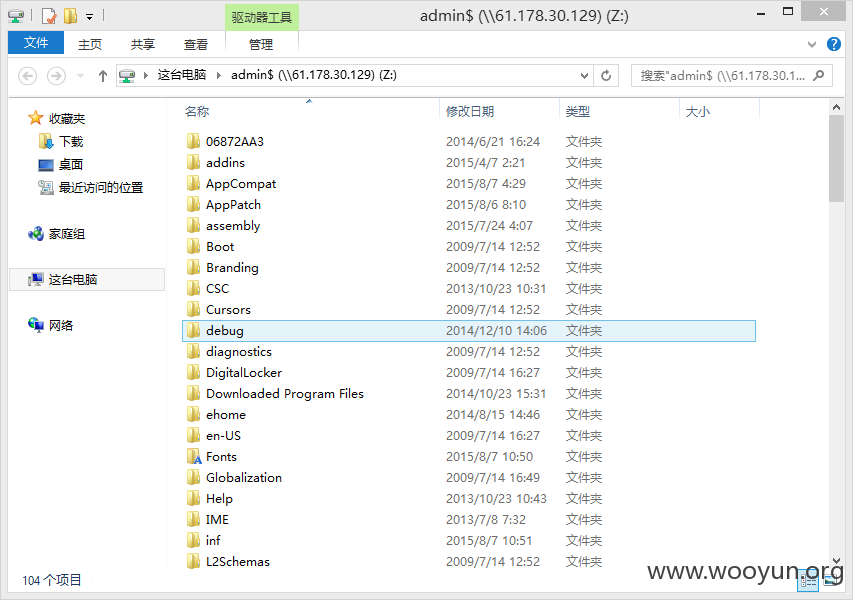Select the inf folder name
Viewport: 853px width, 600px height.
pyautogui.click(x=213, y=541)
